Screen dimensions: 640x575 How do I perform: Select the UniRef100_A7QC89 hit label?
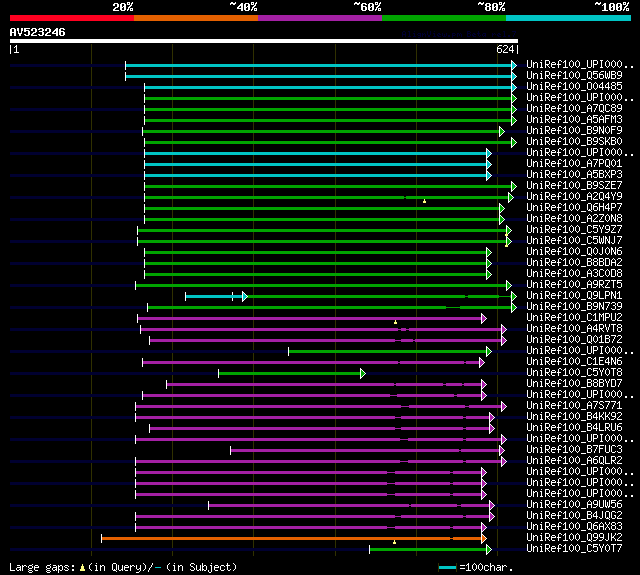(x=574, y=109)
